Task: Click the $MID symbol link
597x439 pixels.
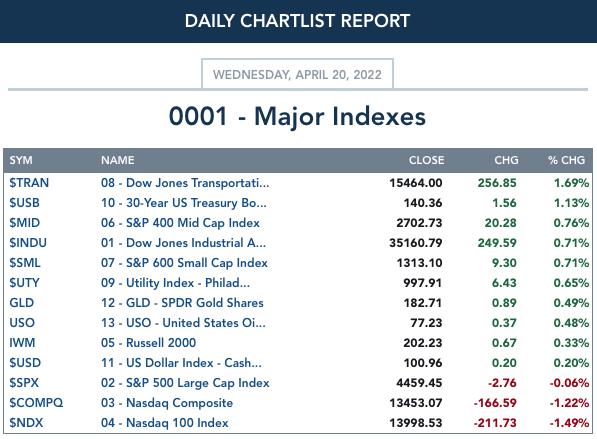Action: [25, 223]
